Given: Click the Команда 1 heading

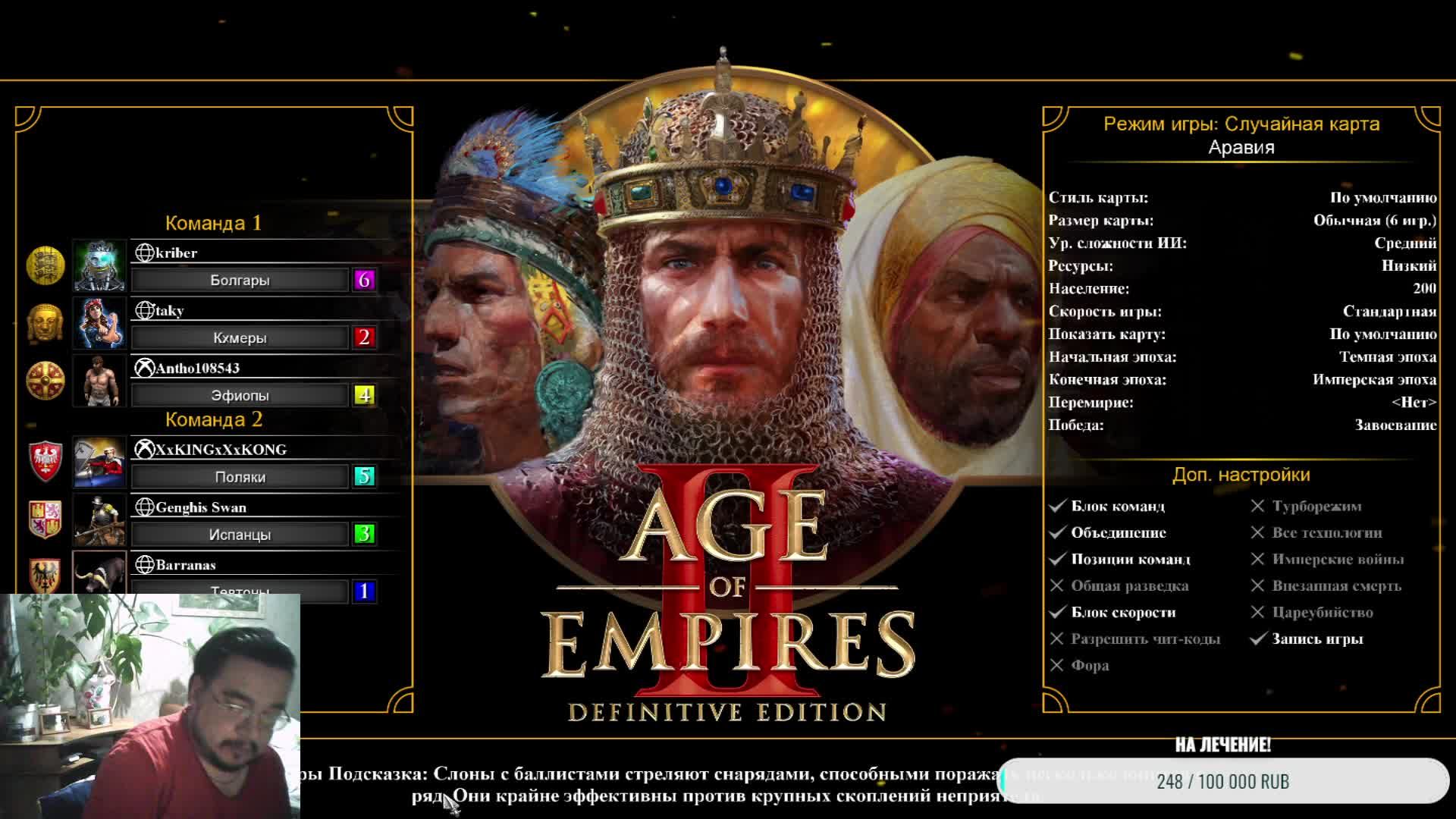Looking at the screenshot, I should pyautogui.click(x=213, y=224).
